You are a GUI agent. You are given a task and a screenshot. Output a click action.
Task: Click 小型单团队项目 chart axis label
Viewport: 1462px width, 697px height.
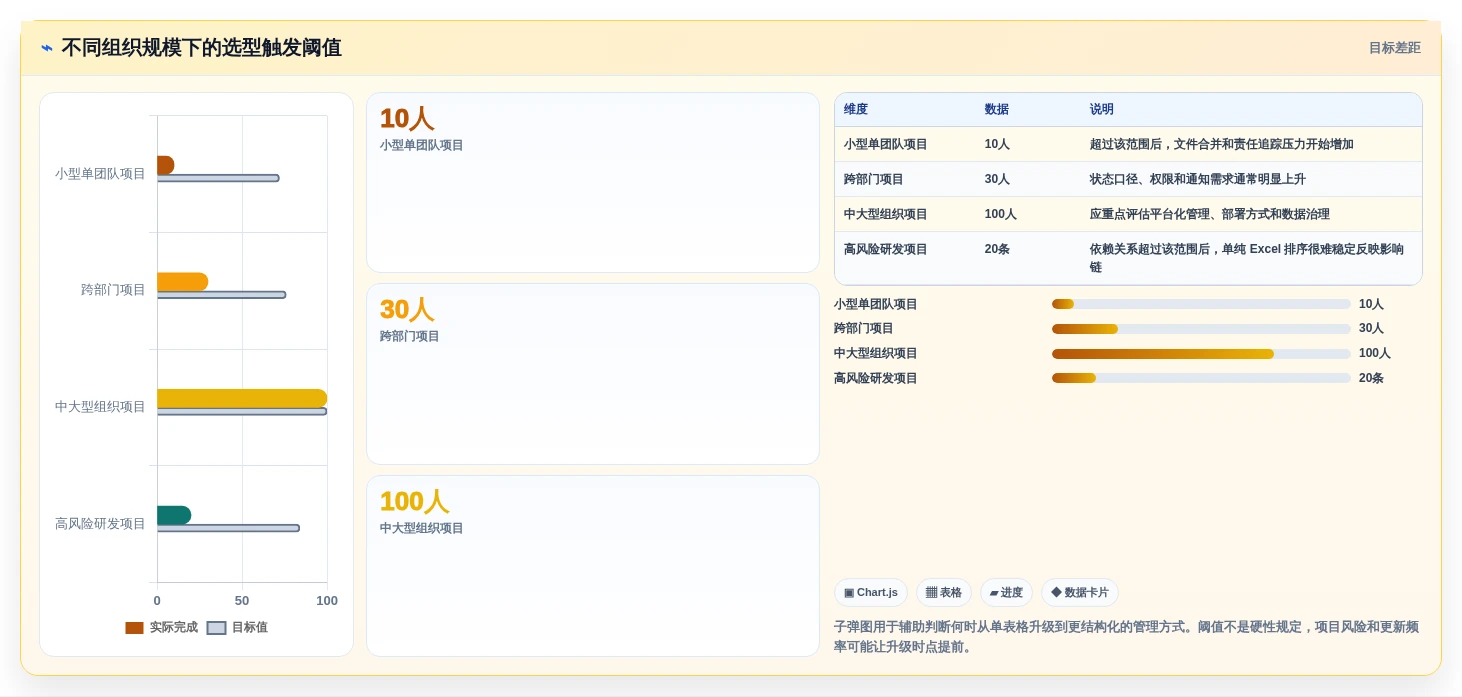point(100,173)
